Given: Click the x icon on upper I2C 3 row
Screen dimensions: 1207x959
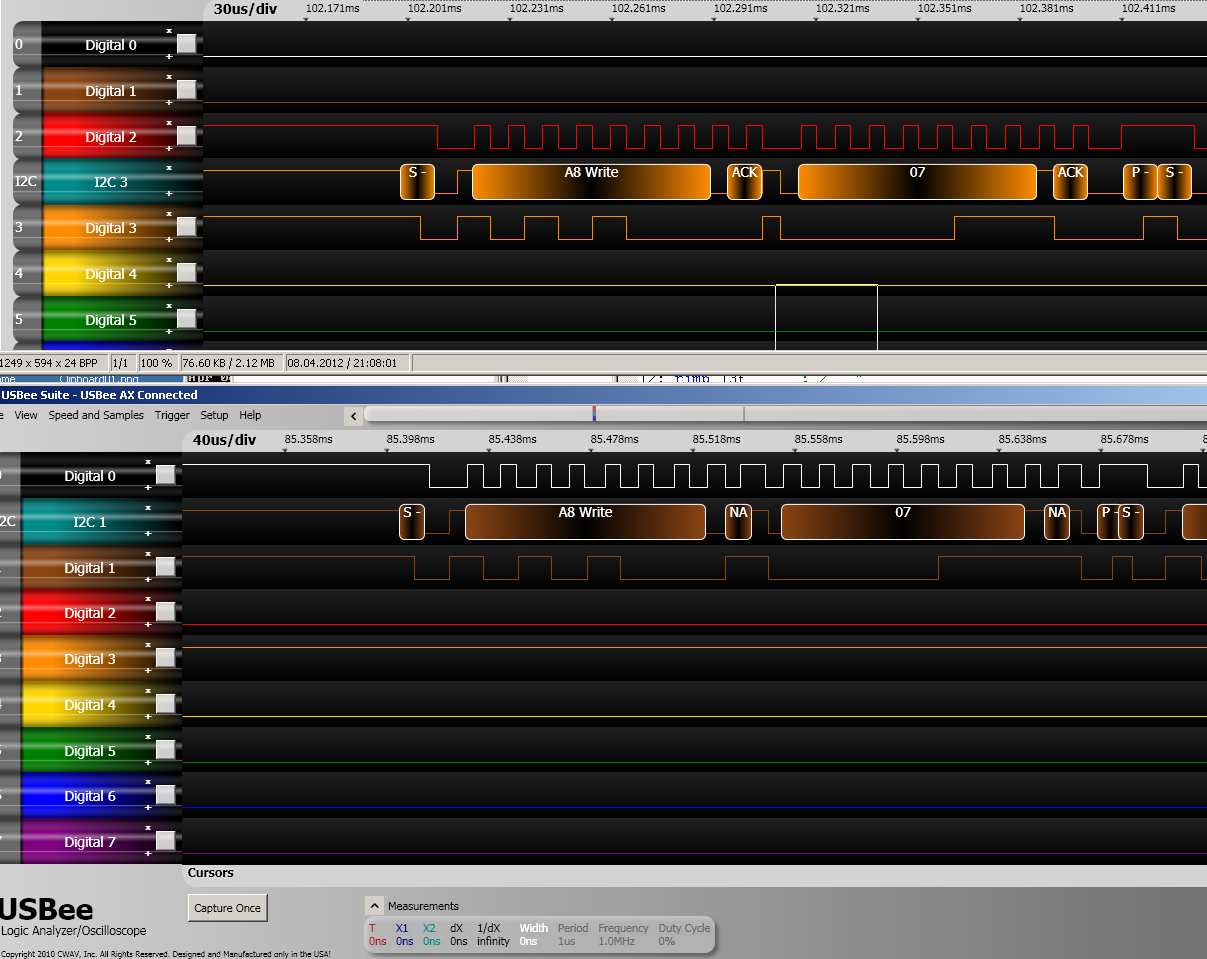Looking at the screenshot, I should click(169, 168).
